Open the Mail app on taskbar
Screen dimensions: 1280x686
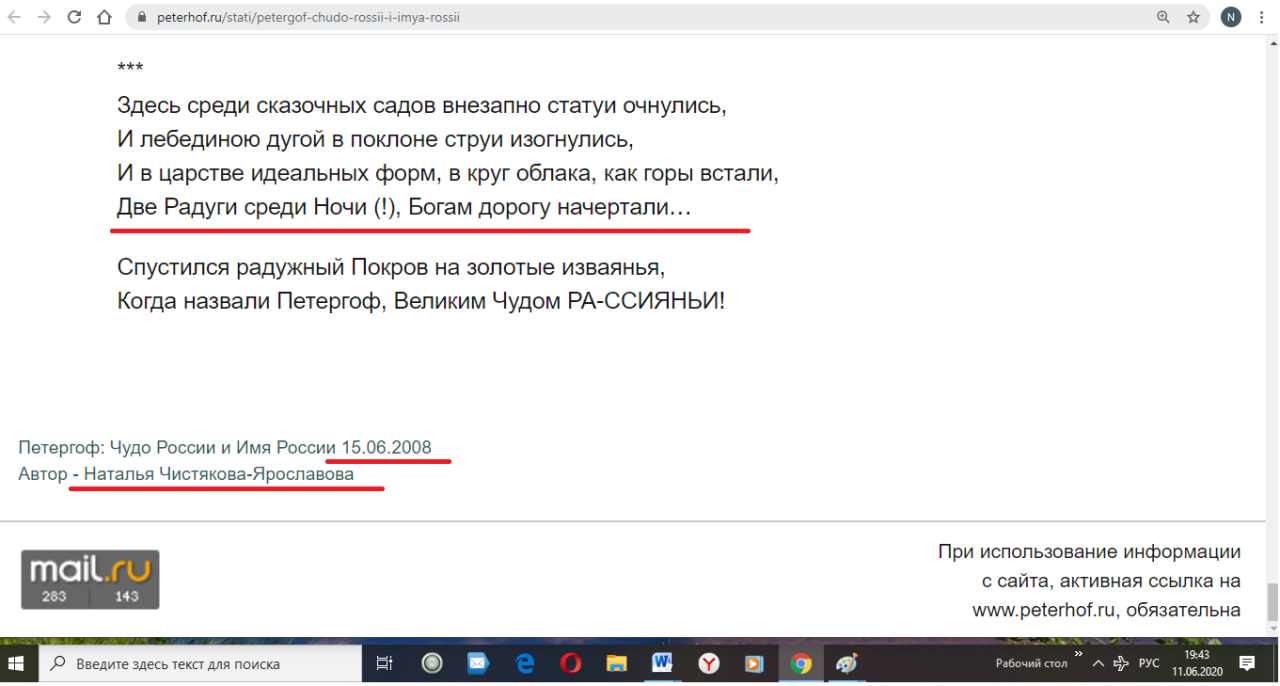[x=478, y=663]
